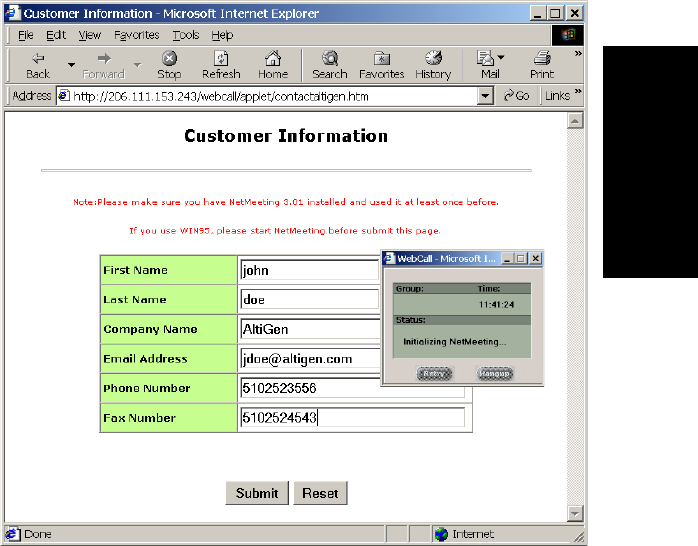
Task: Open the Tools menu
Action: (x=186, y=35)
